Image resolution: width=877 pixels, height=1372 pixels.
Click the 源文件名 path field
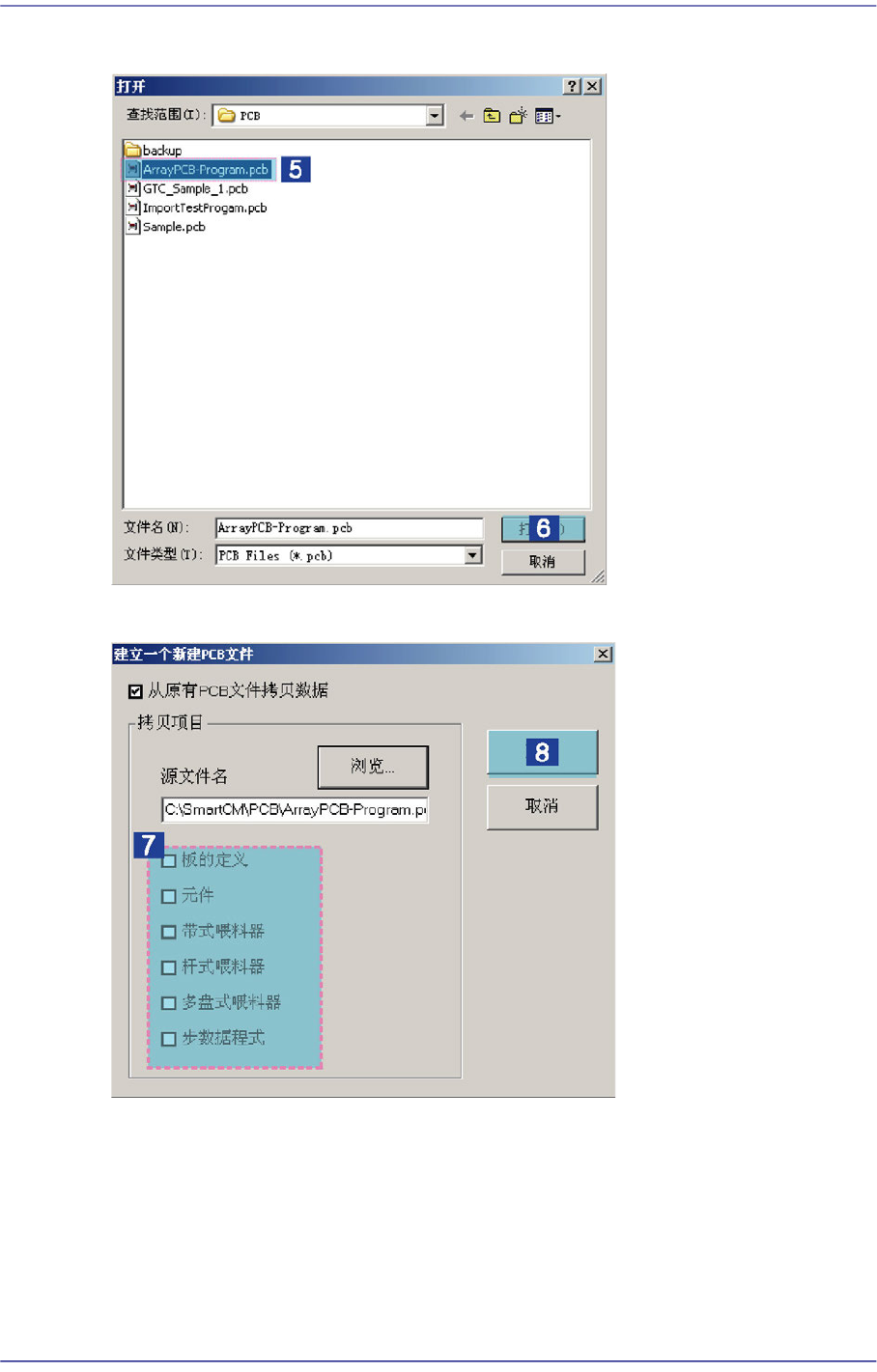(295, 809)
